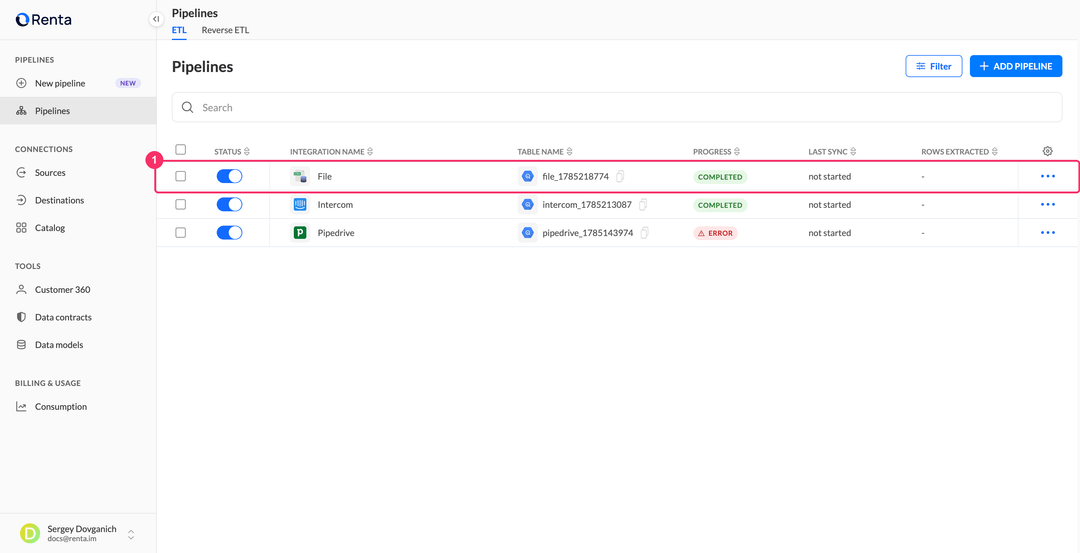Viewport: 1080px width, 553px height.
Task: Click the table name file_1785218774
Action: pyautogui.click(x=576, y=176)
